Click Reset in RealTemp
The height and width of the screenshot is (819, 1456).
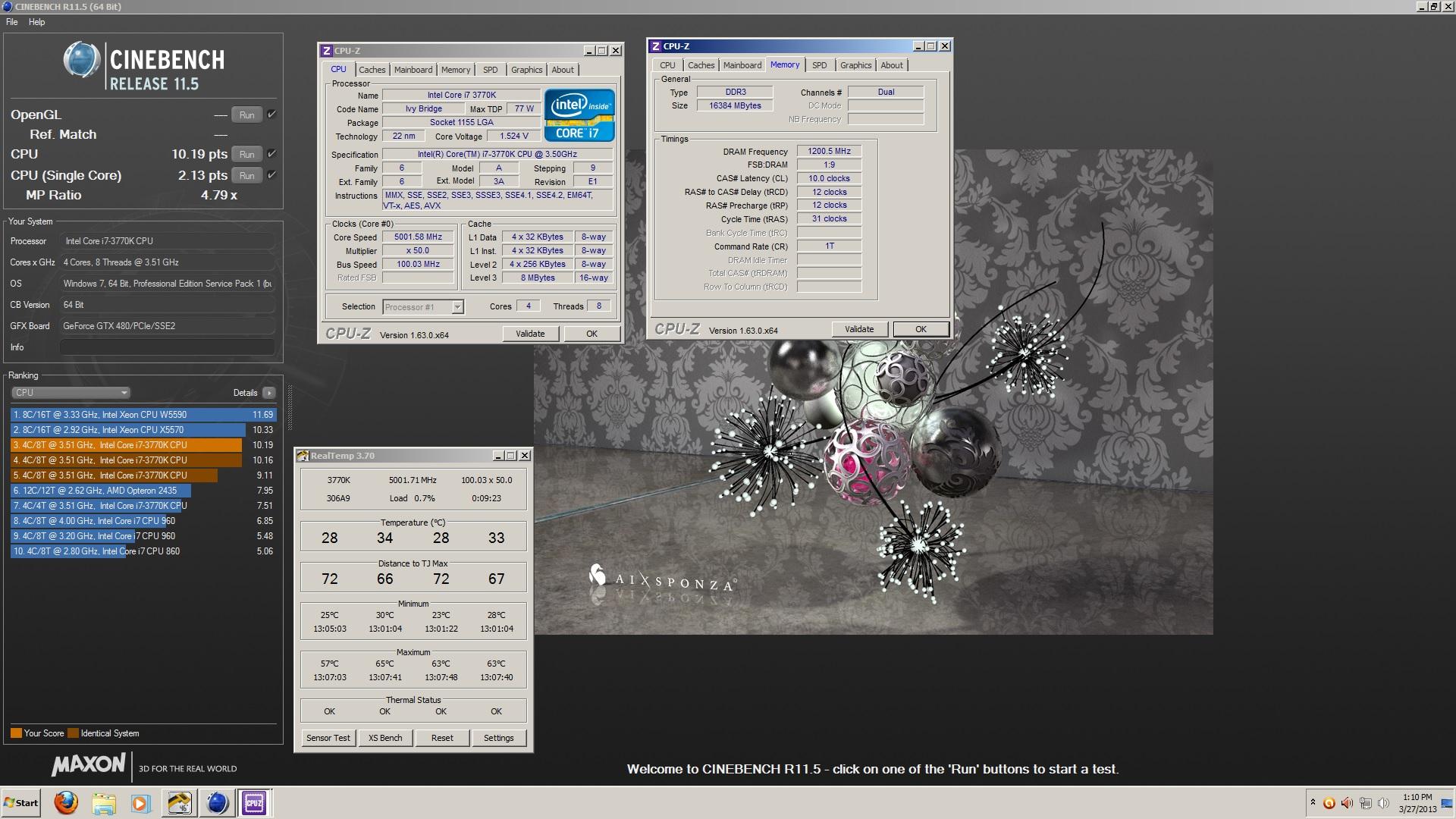click(442, 738)
